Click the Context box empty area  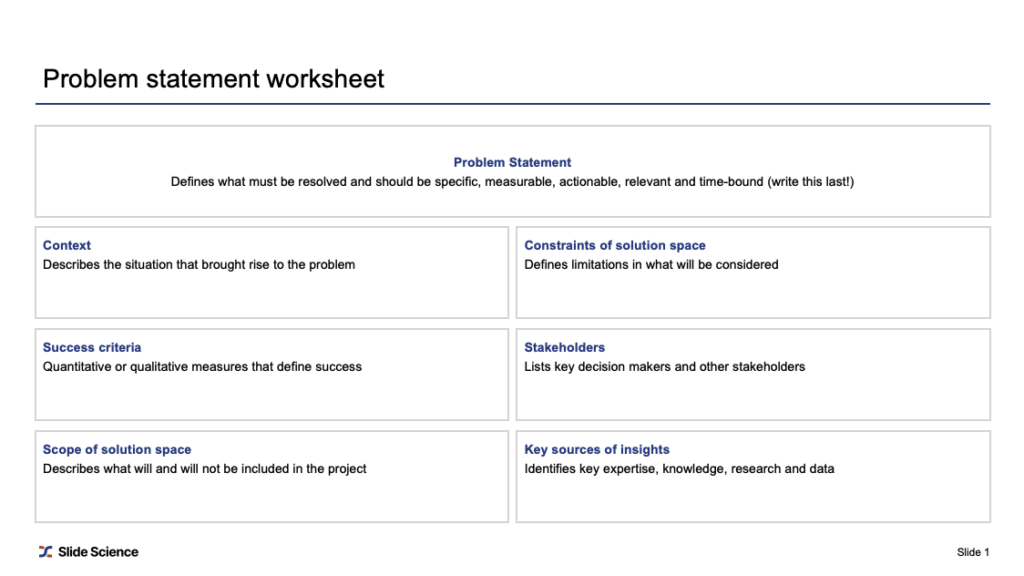[272, 295]
